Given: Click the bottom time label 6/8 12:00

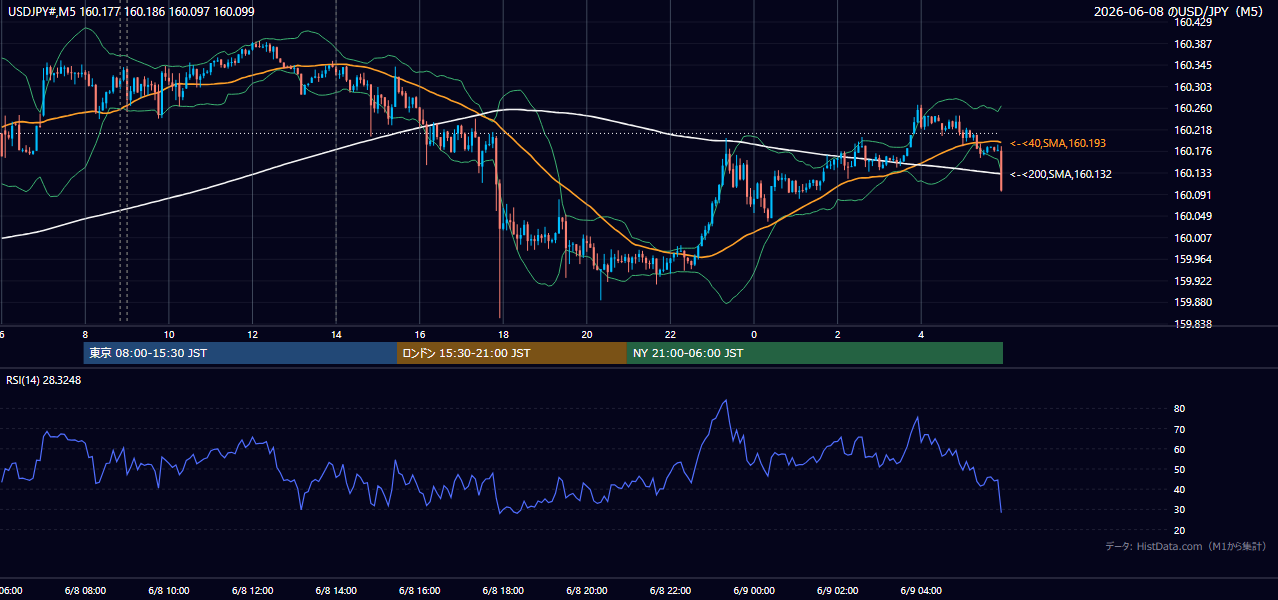Looking at the screenshot, I should click(x=252, y=590).
